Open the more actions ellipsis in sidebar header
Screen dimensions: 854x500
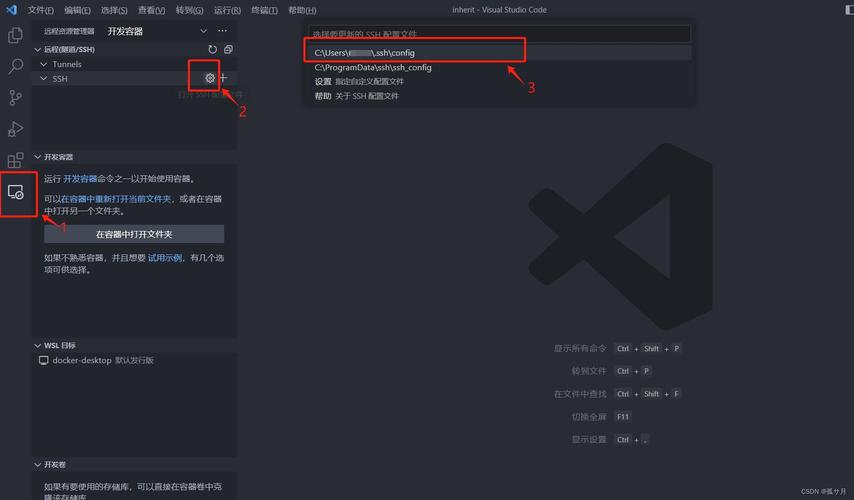tap(222, 31)
